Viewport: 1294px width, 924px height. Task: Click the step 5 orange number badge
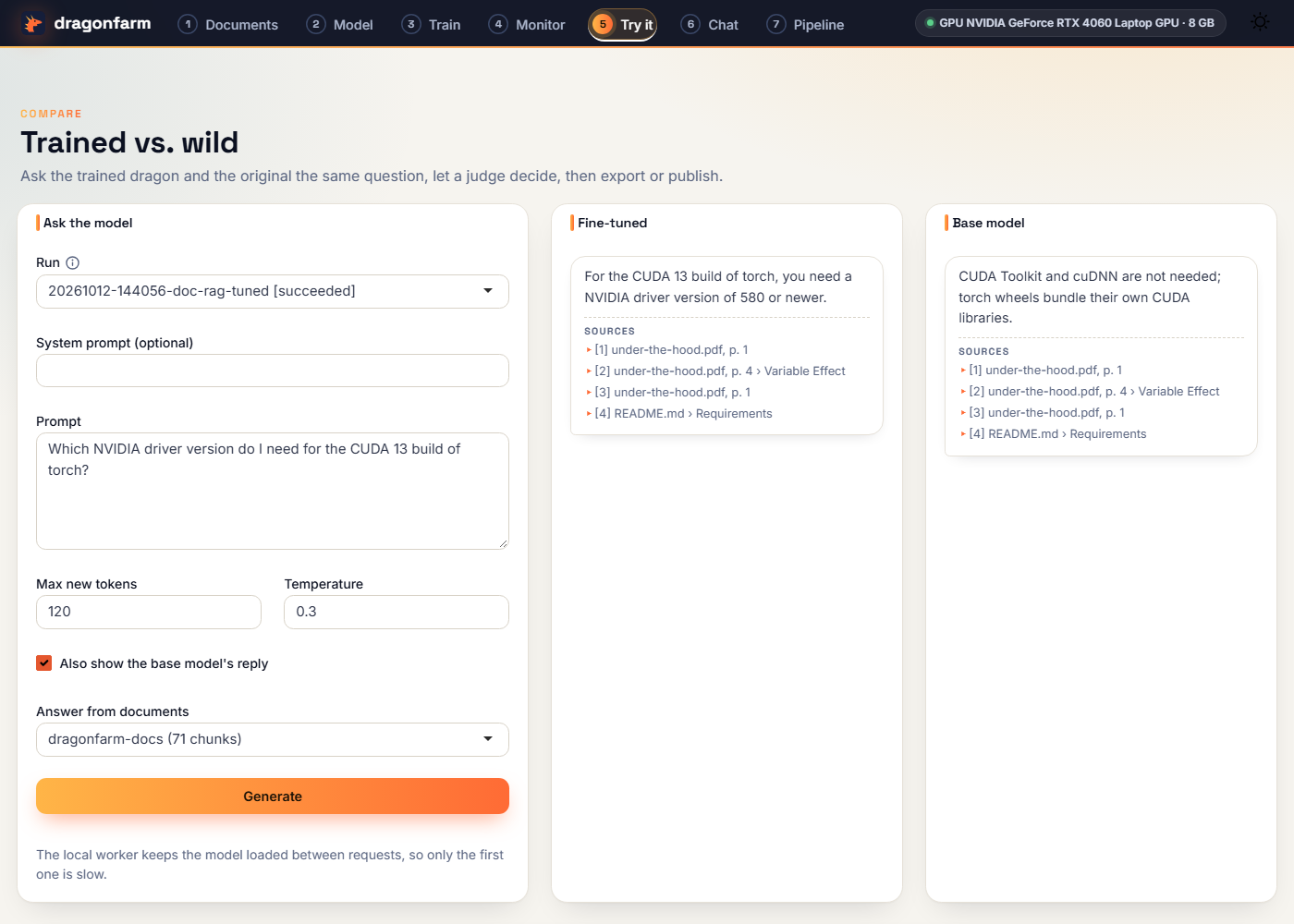[x=603, y=24]
